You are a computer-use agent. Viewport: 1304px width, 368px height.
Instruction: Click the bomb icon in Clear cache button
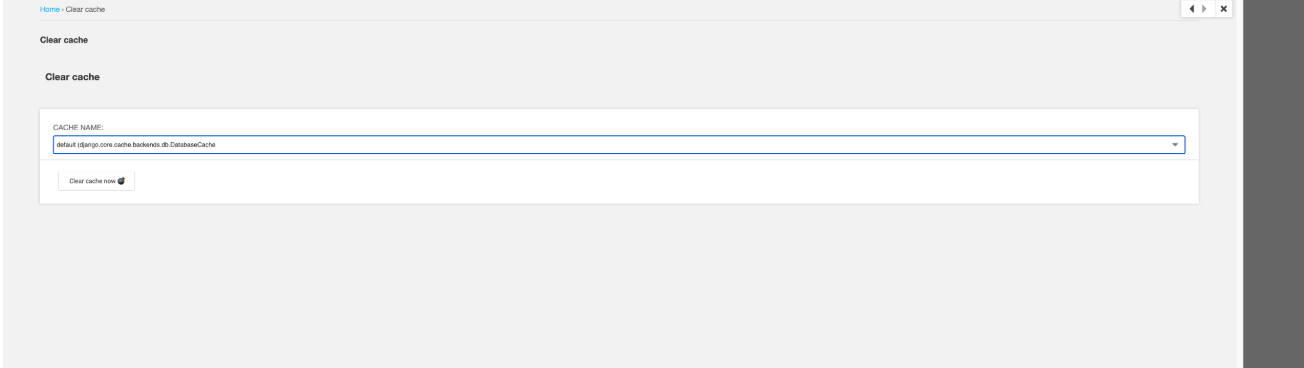click(x=122, y=181)
